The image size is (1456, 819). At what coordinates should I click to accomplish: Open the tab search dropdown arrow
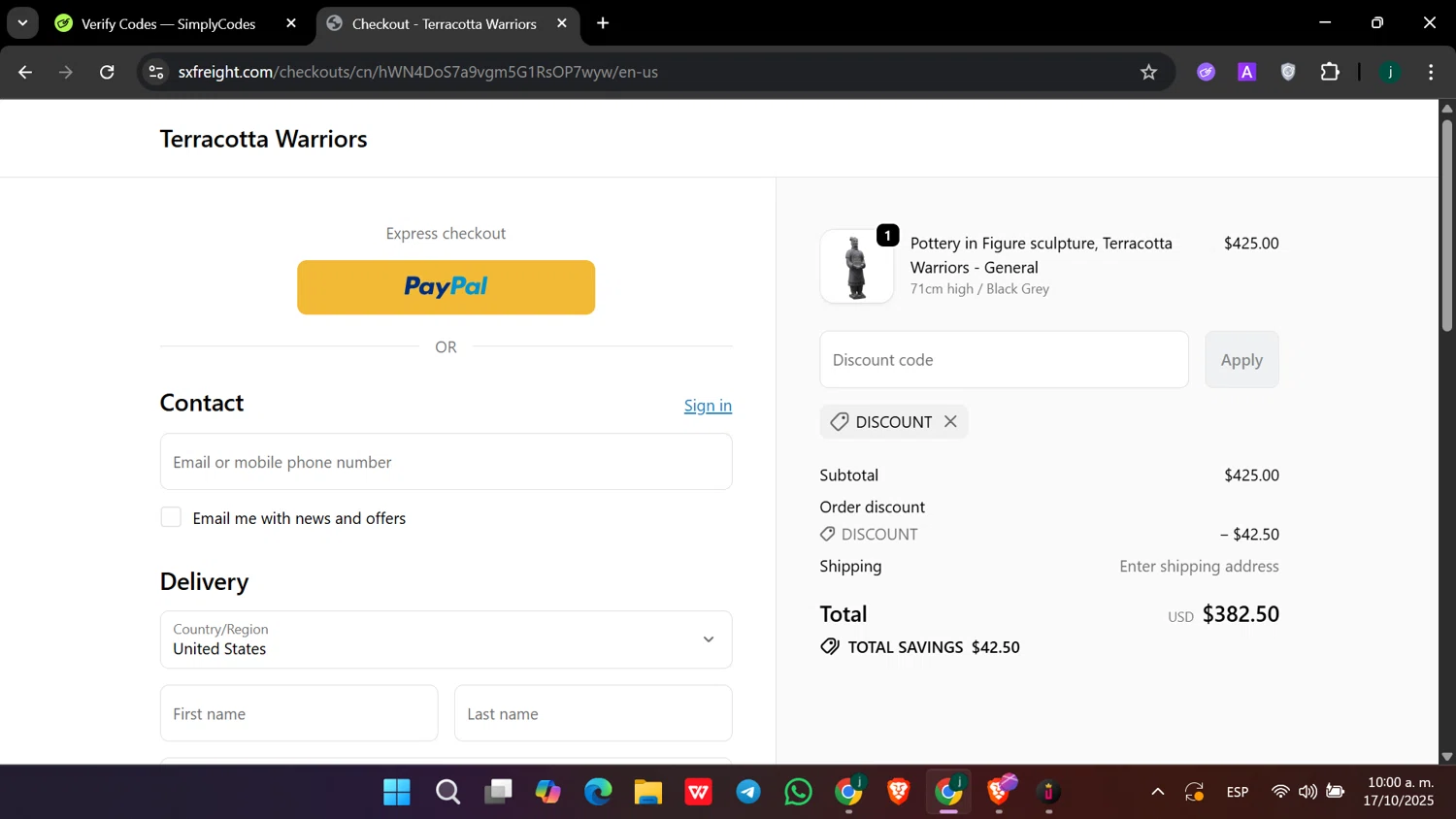[x=22, y=23]
